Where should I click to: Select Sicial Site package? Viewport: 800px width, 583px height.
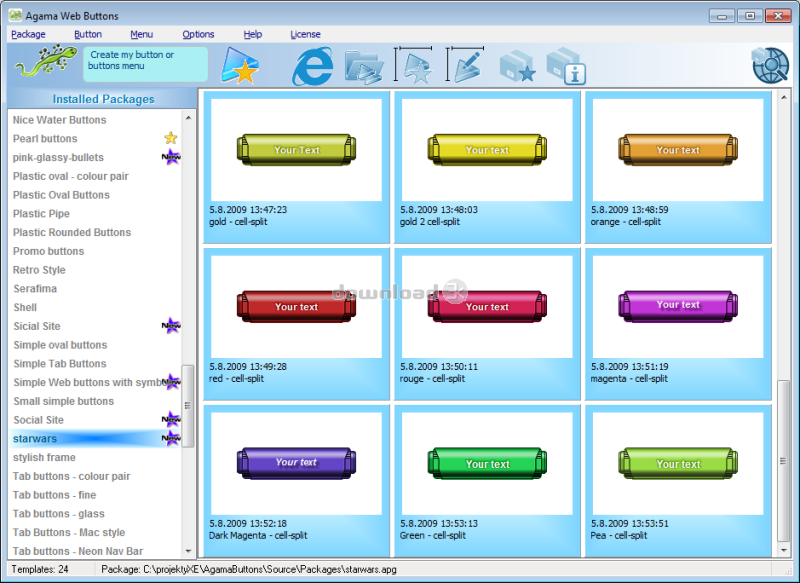95,326
